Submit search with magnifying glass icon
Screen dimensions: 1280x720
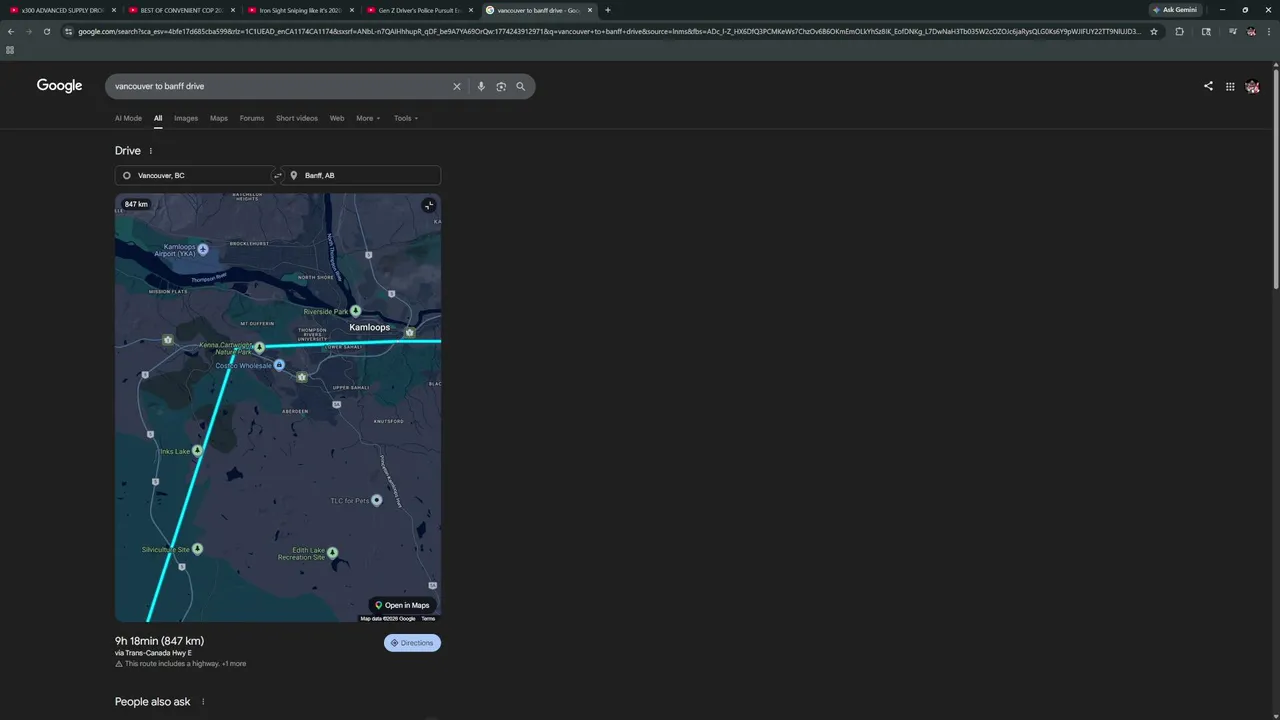click(520, 86)
